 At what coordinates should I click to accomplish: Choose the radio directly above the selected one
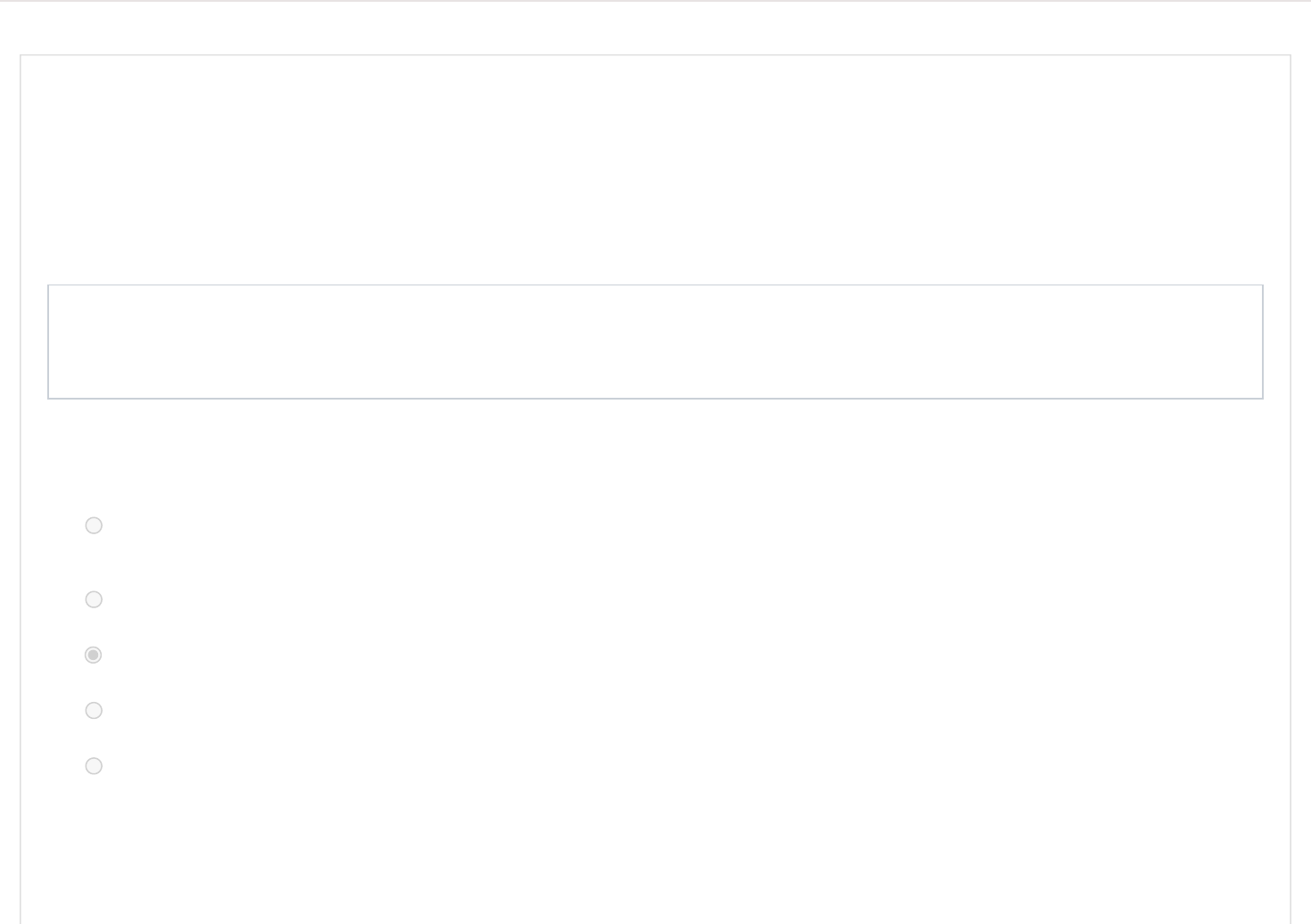[94, 599]
